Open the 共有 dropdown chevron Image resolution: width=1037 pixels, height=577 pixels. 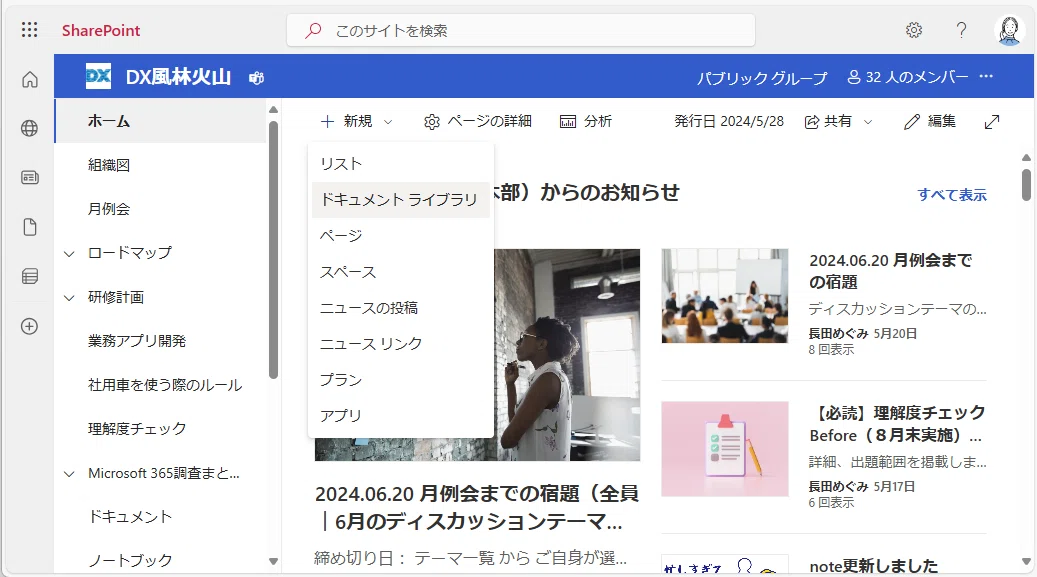coord(868,122)
